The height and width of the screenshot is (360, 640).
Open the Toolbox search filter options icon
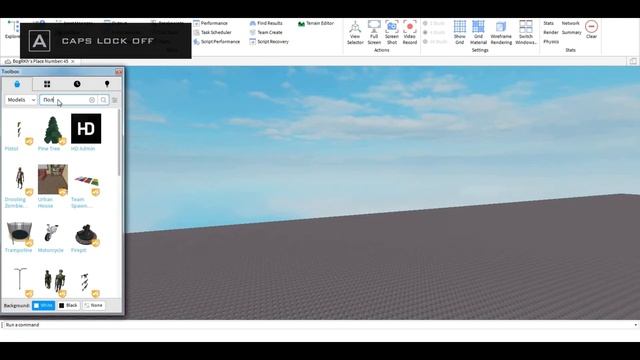pos(115,100)
